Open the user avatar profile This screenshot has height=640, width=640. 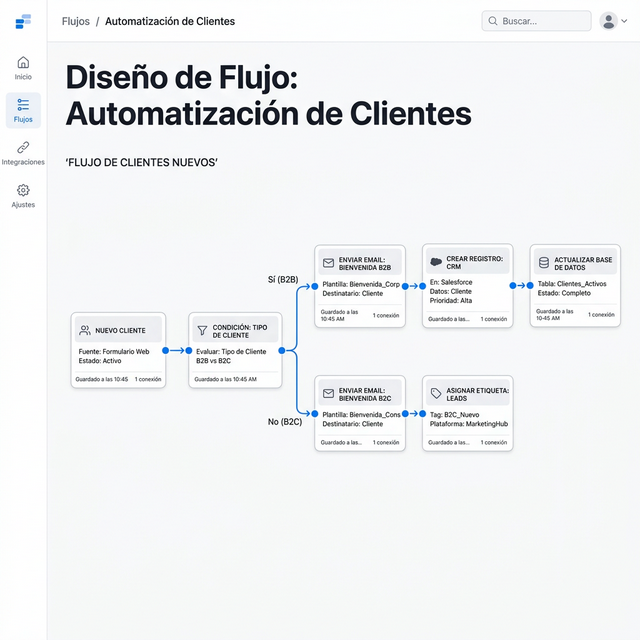[x=608, y=21]
